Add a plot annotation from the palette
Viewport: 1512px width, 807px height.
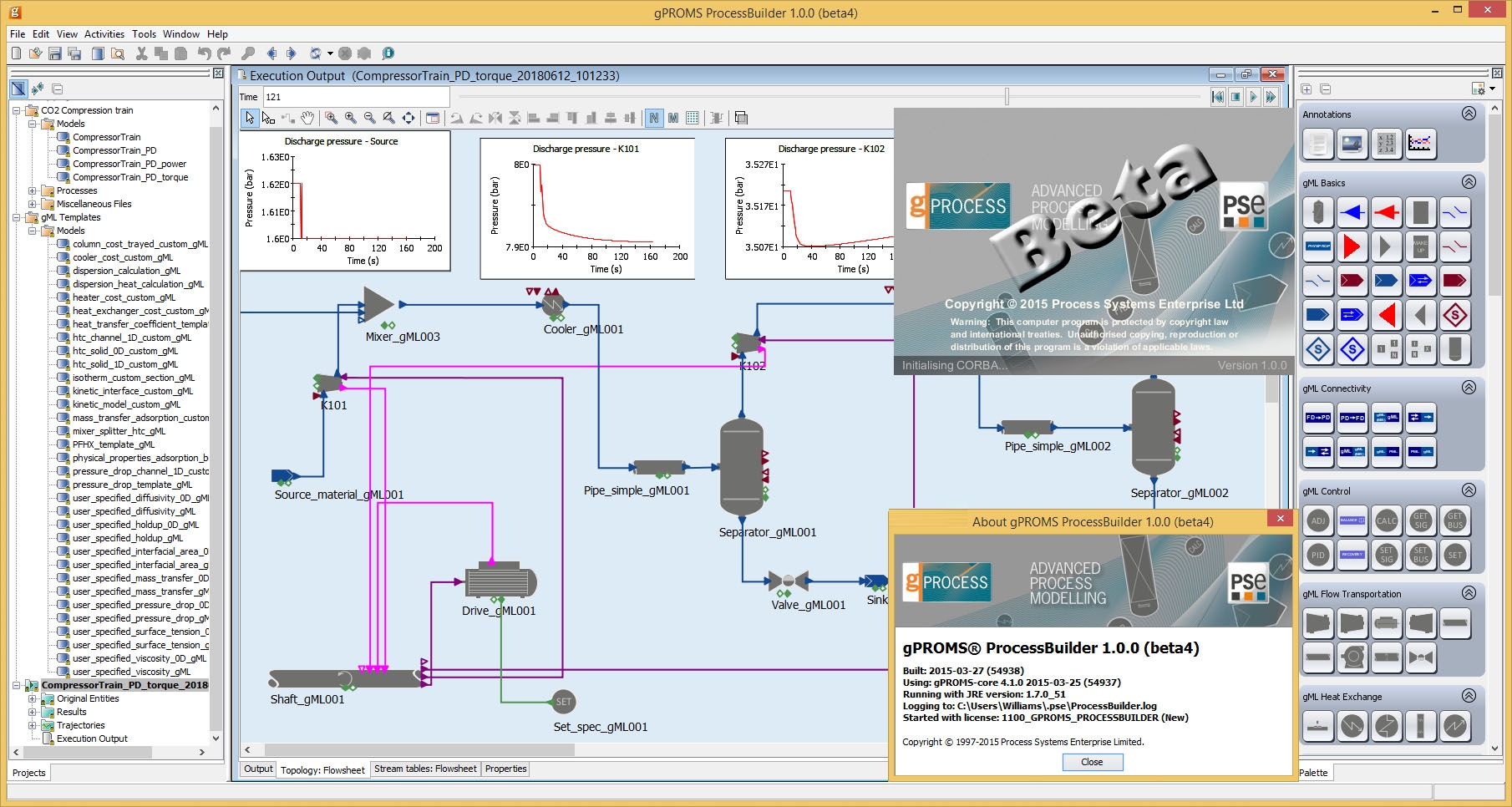(1420, 144)
